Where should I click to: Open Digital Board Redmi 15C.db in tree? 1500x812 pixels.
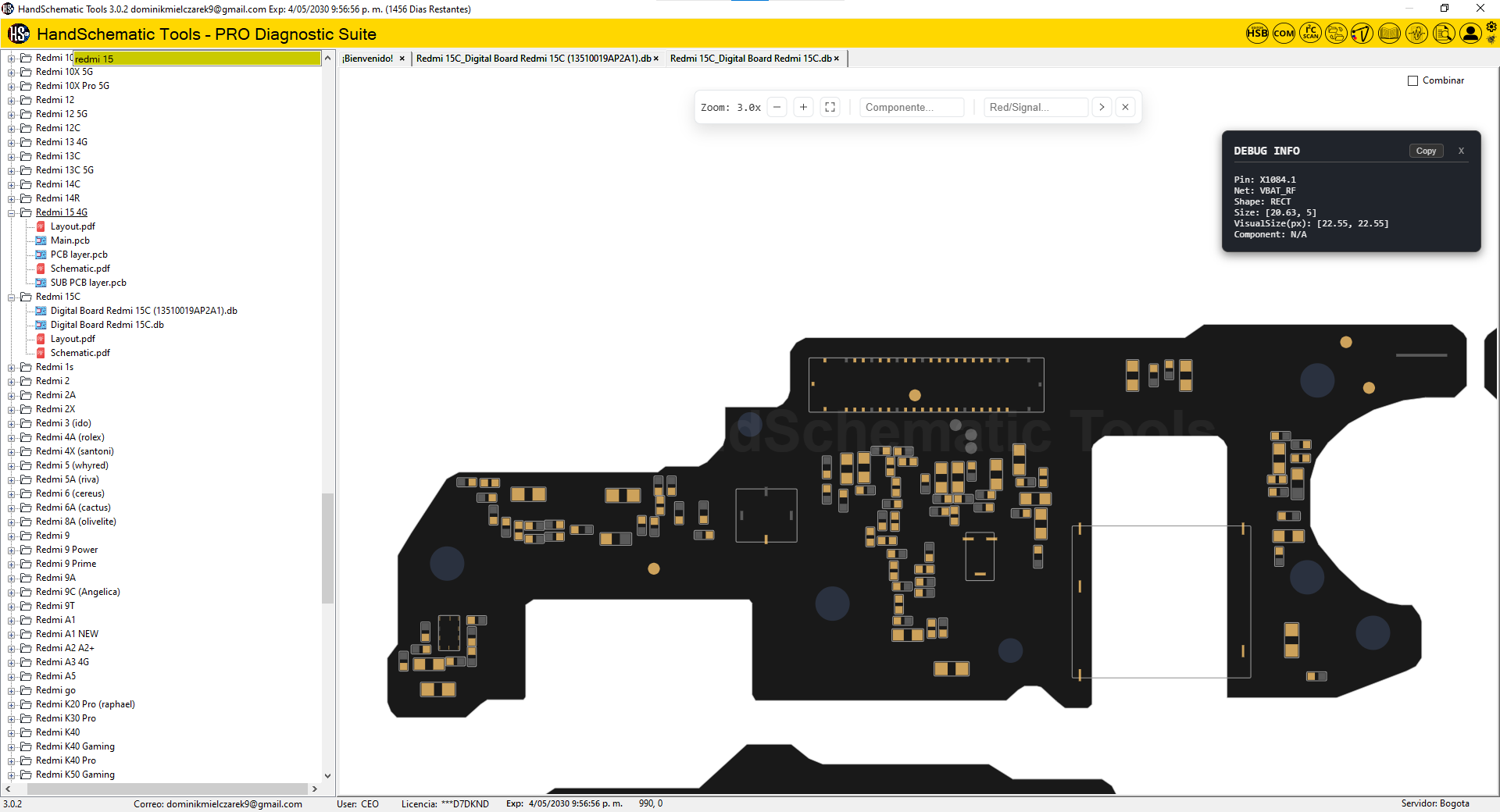coord(107,325)
